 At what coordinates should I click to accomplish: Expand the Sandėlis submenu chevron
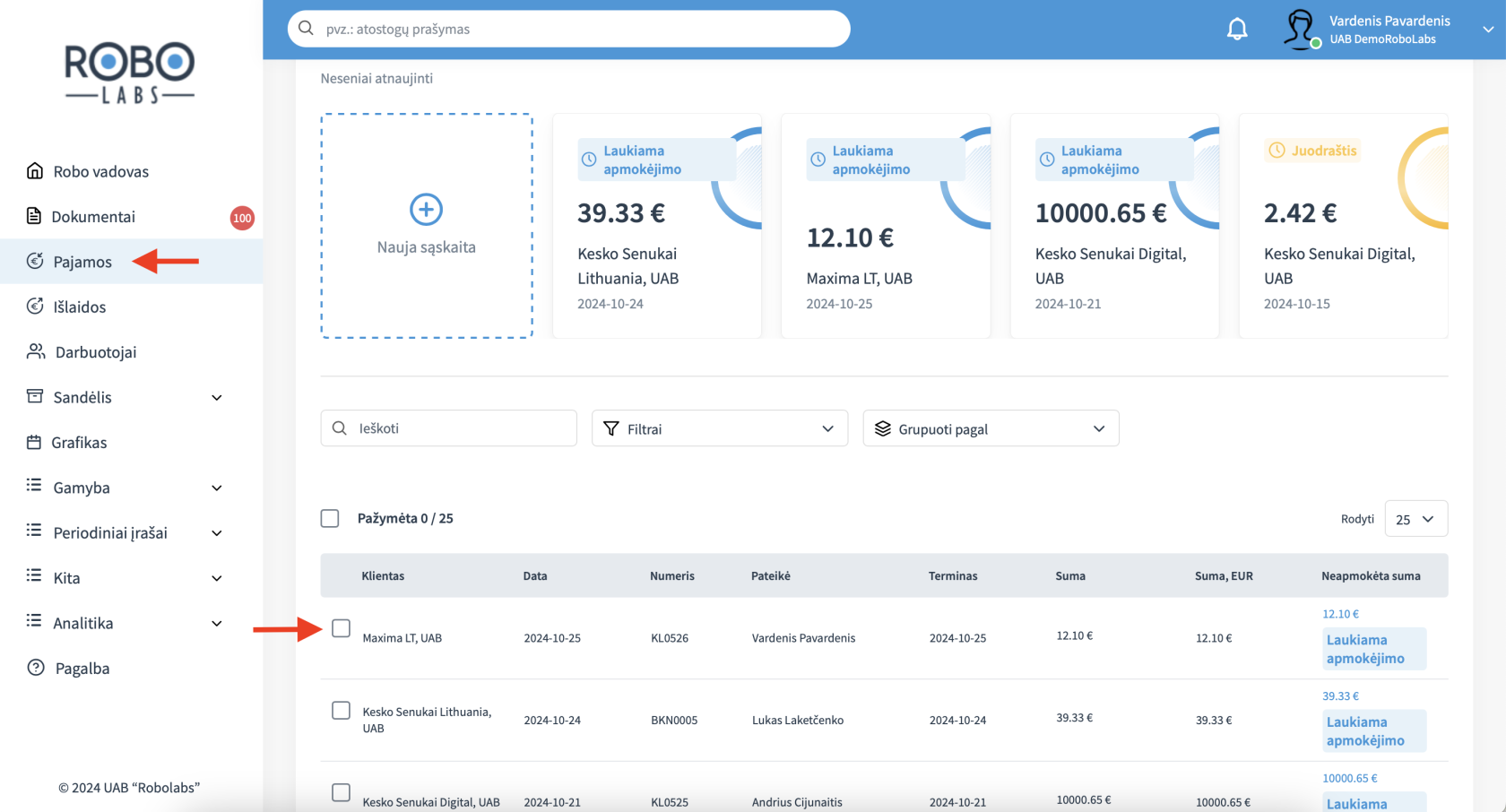click(217, 398)
